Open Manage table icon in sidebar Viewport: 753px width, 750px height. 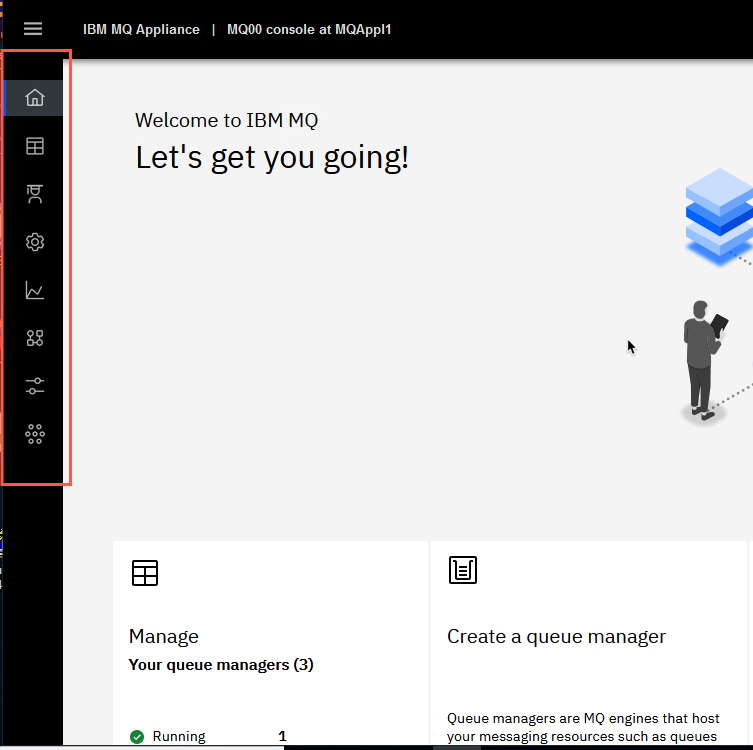35,146
